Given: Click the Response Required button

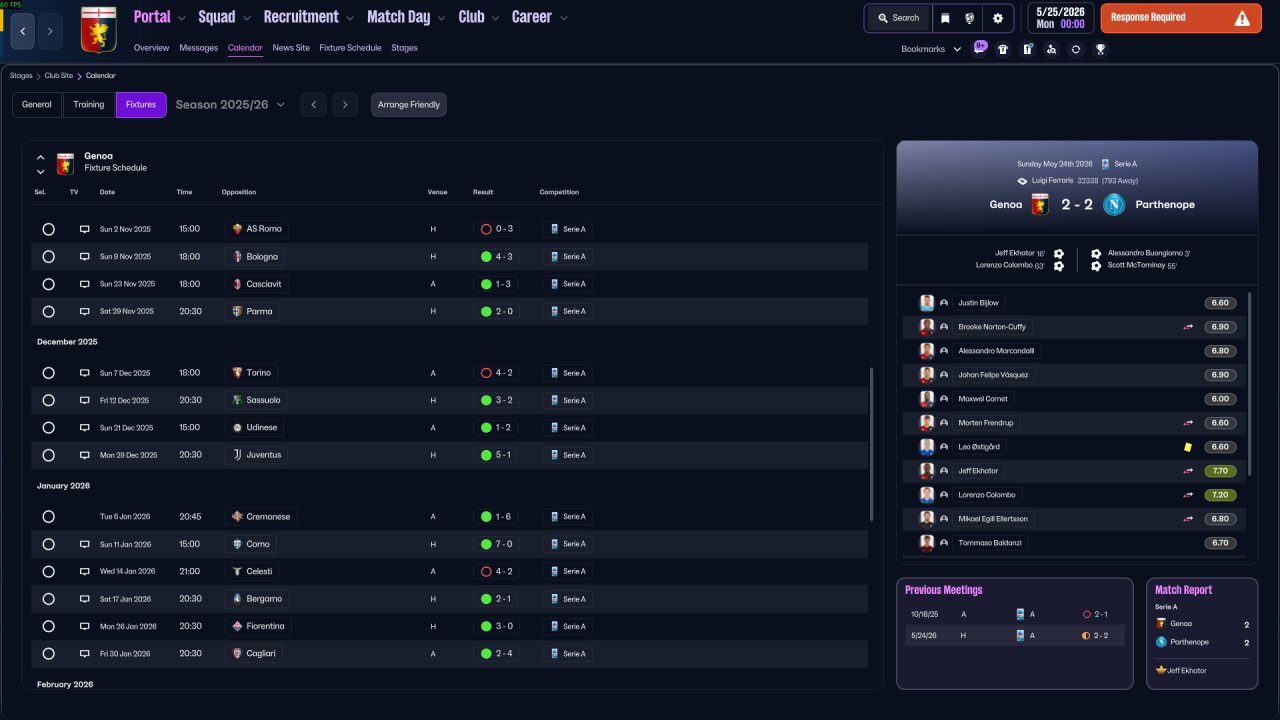Looking at the screenshot, I should click(1181, 18).
